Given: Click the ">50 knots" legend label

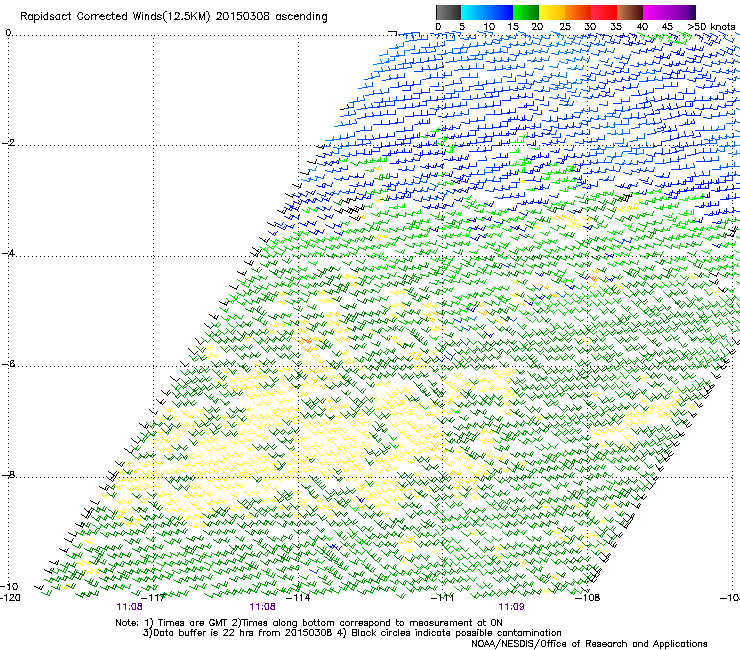Looking at the screenshot, I should [x=711, y=27].
